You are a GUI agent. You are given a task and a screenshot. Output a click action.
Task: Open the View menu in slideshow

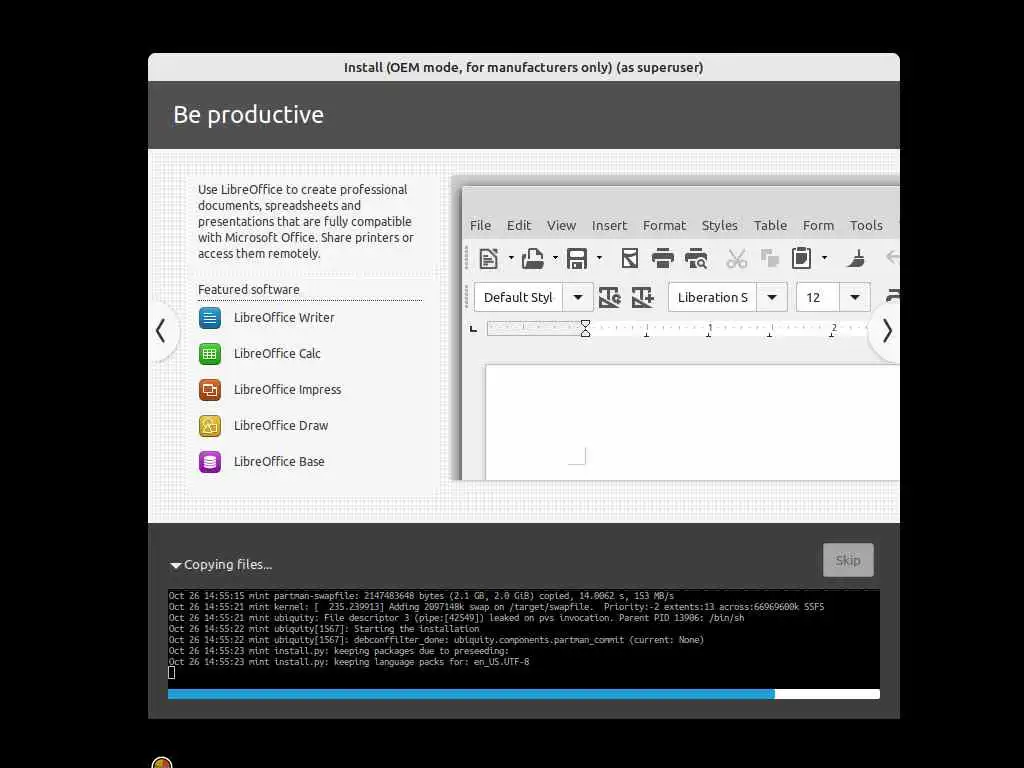point(562,225)
